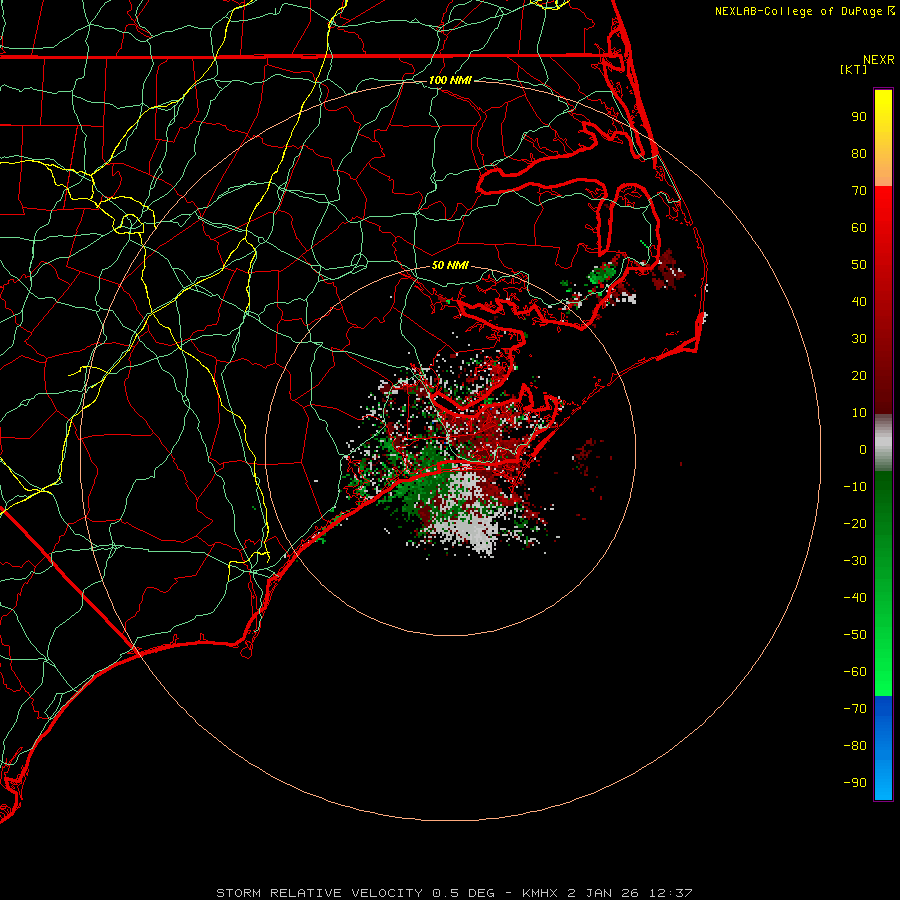
Task: Click the -40 value on the velocity scale
Action: click(x=855, y=598)
